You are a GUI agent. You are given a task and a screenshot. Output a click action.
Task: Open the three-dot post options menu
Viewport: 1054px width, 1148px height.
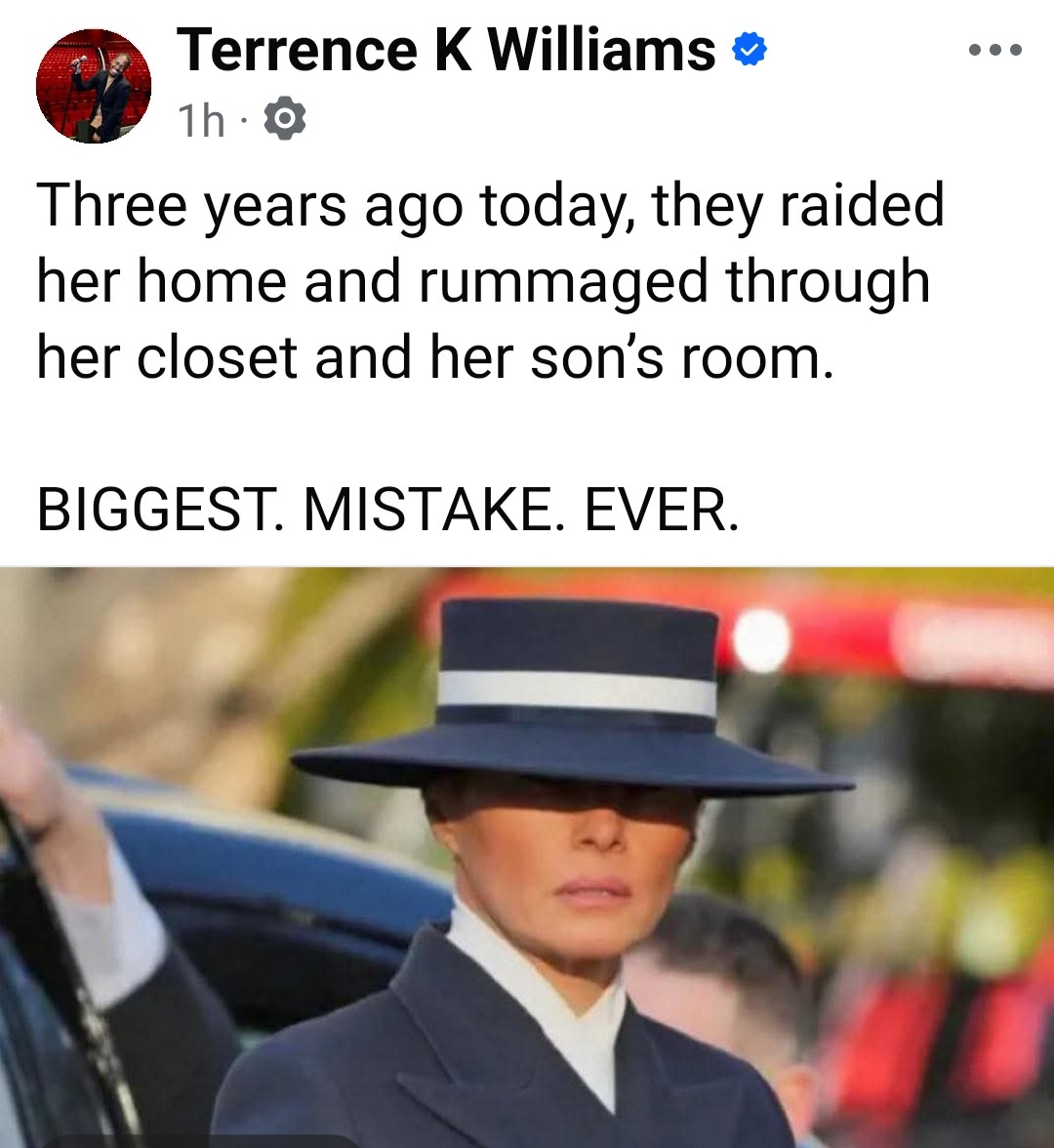994,51
